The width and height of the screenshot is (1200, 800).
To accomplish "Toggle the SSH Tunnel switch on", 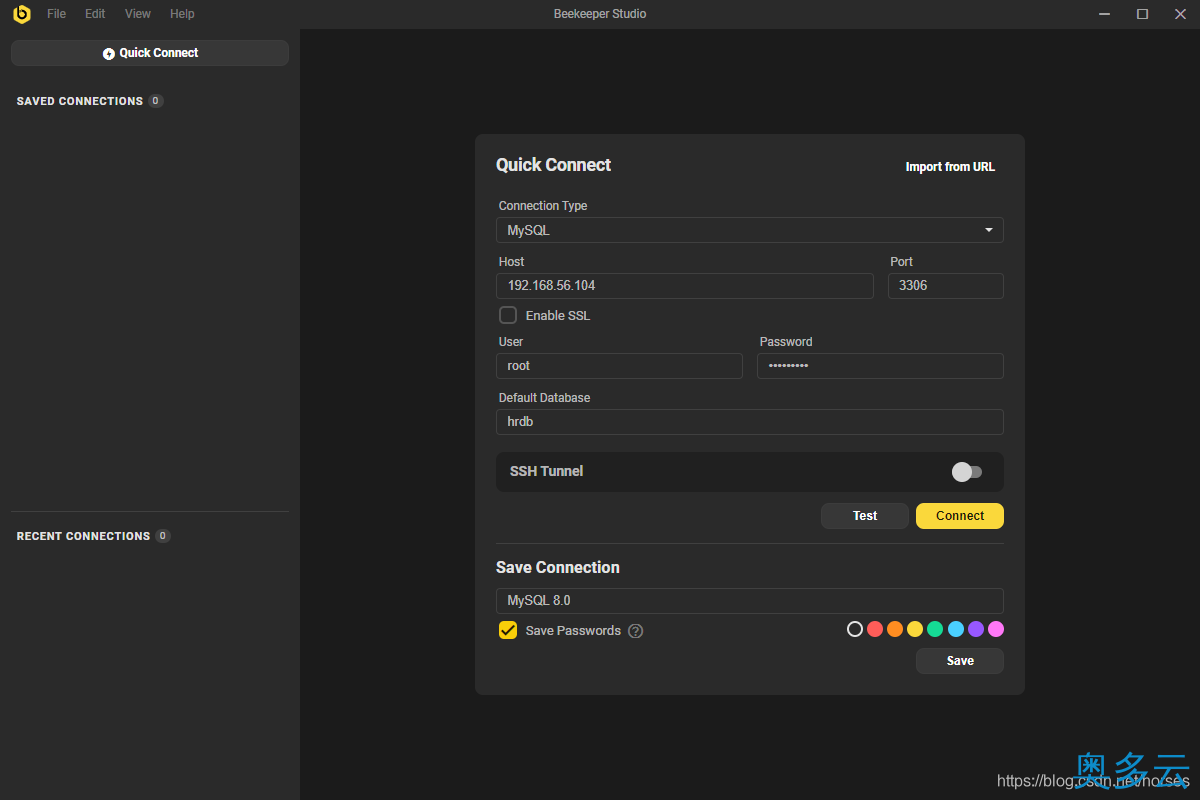I will (x=967, y=472).
